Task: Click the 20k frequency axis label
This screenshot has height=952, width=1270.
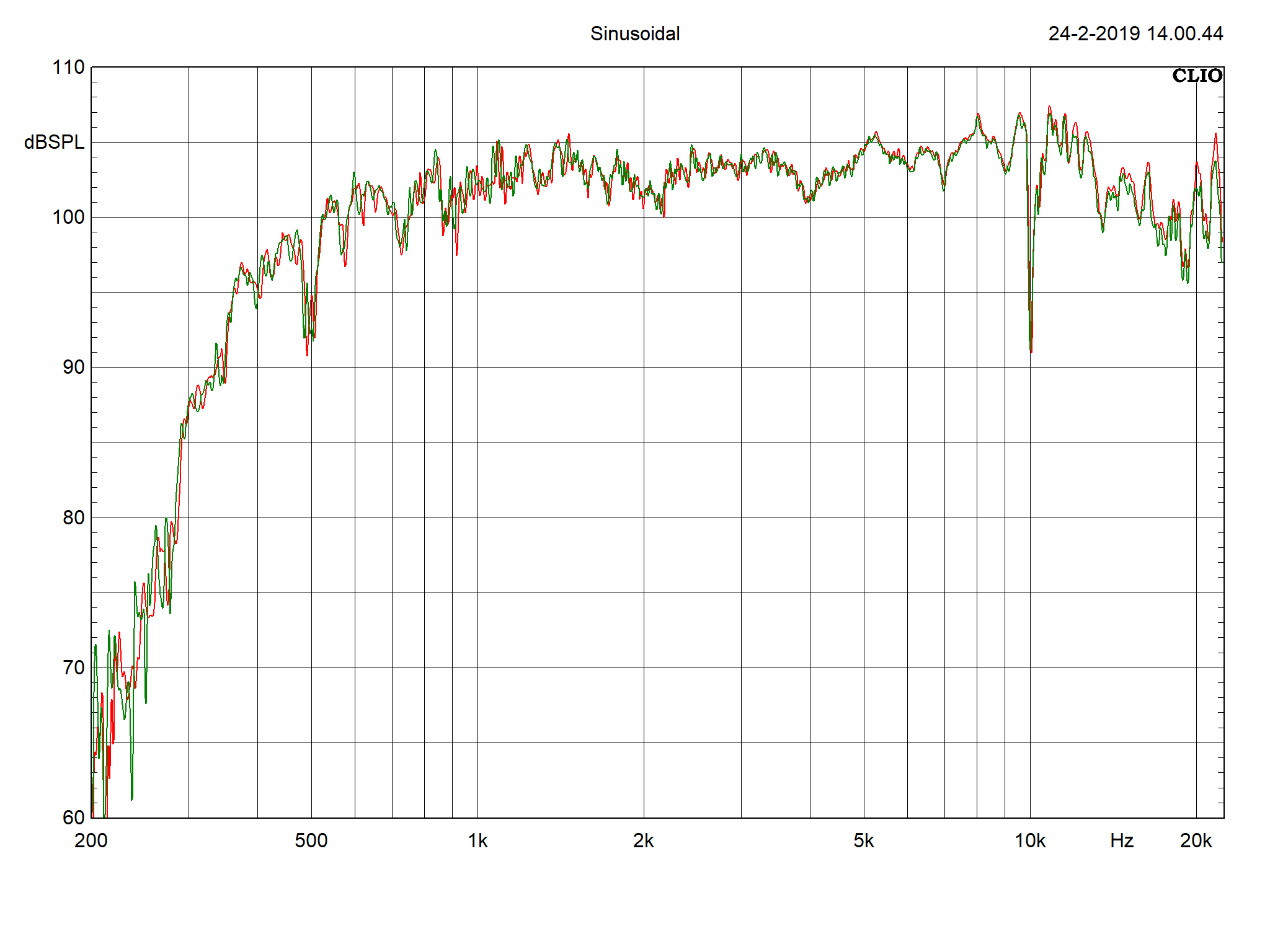Action: point(1196,840)
